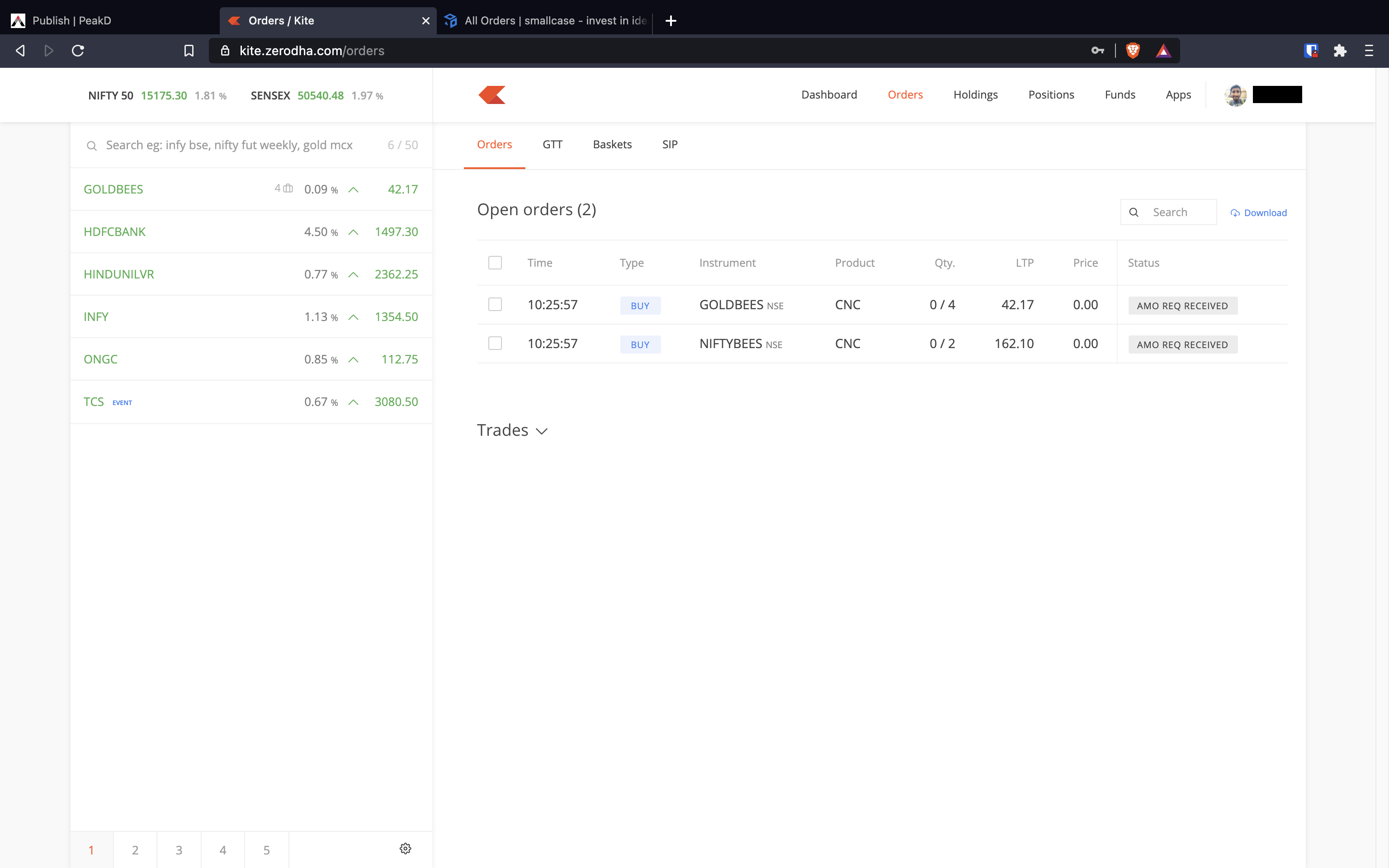Bookmark this page icon
This screenshot has height=868, width=1389.
tap(189, 51)
